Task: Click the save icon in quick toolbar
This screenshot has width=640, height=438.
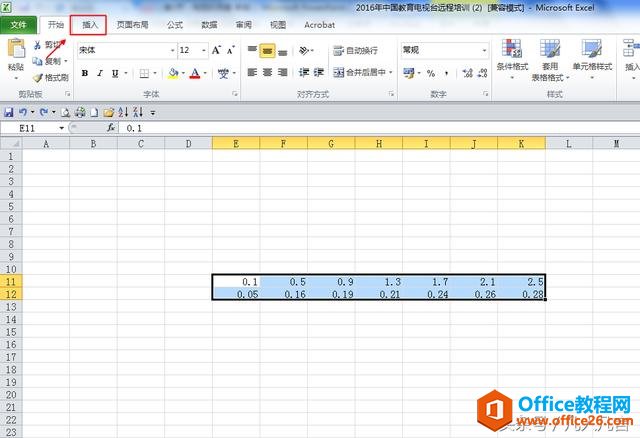Action: [x=9, y=113]
